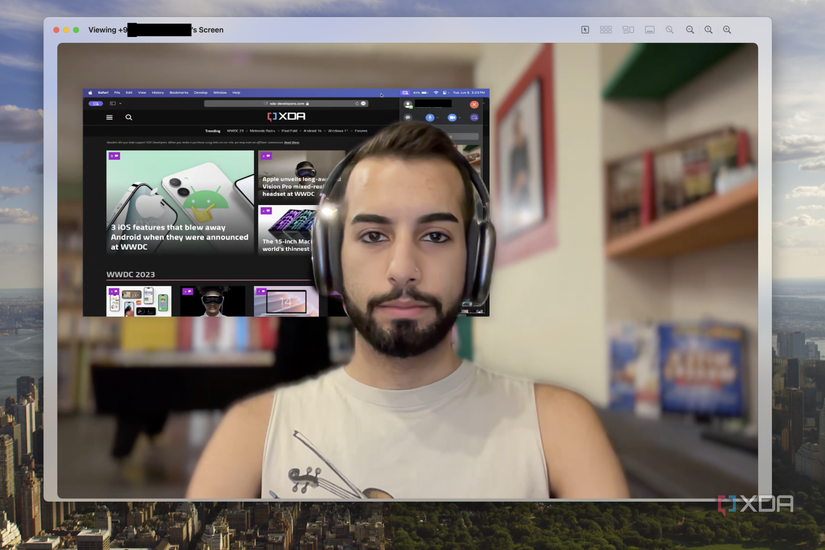The image size is (825, 550).
Task: Select the cursor control mode icon in viewer toolbar
Action: click(x=585, y=30)
